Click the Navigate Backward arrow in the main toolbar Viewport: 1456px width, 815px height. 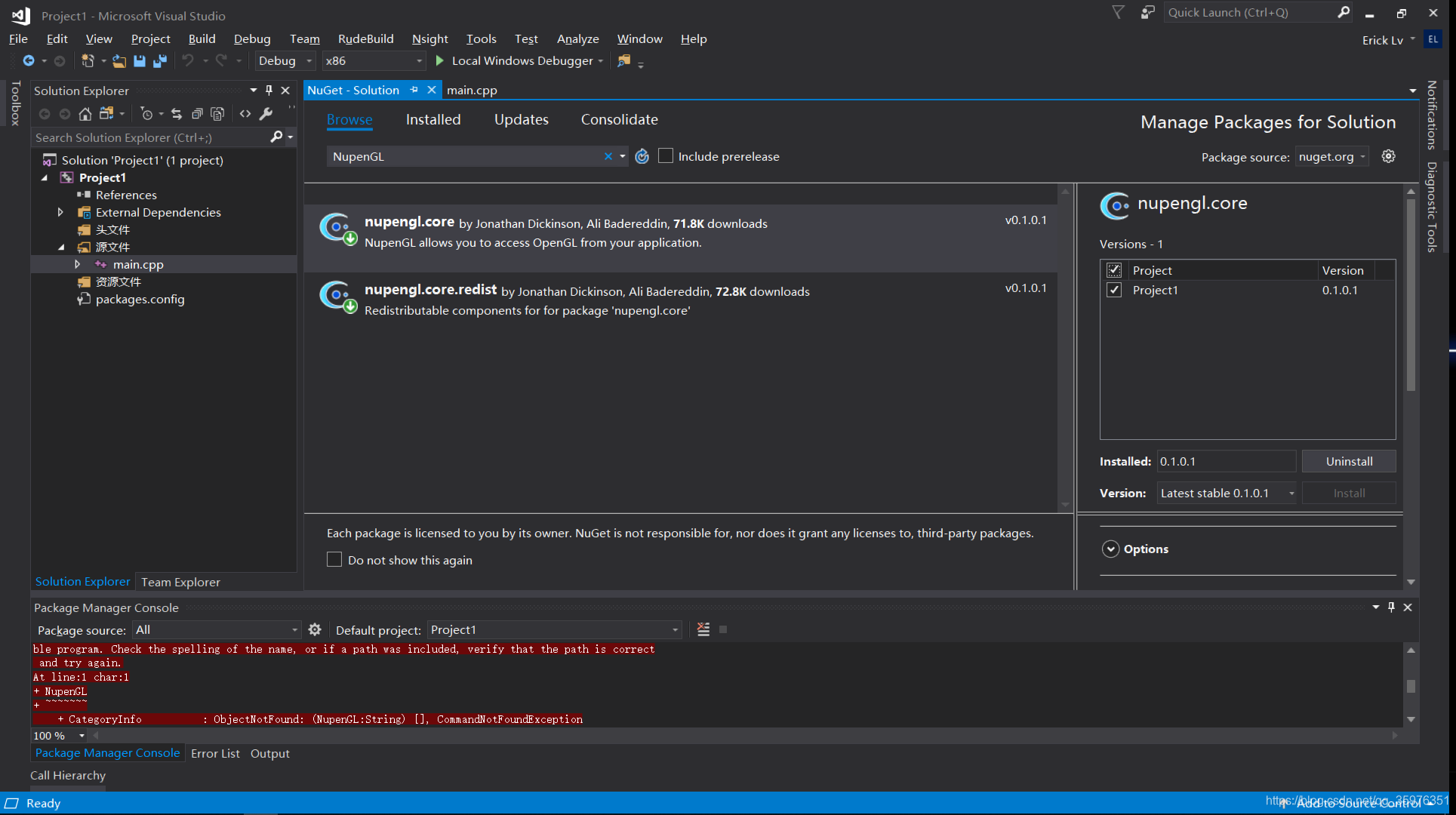tap(28, 61)
